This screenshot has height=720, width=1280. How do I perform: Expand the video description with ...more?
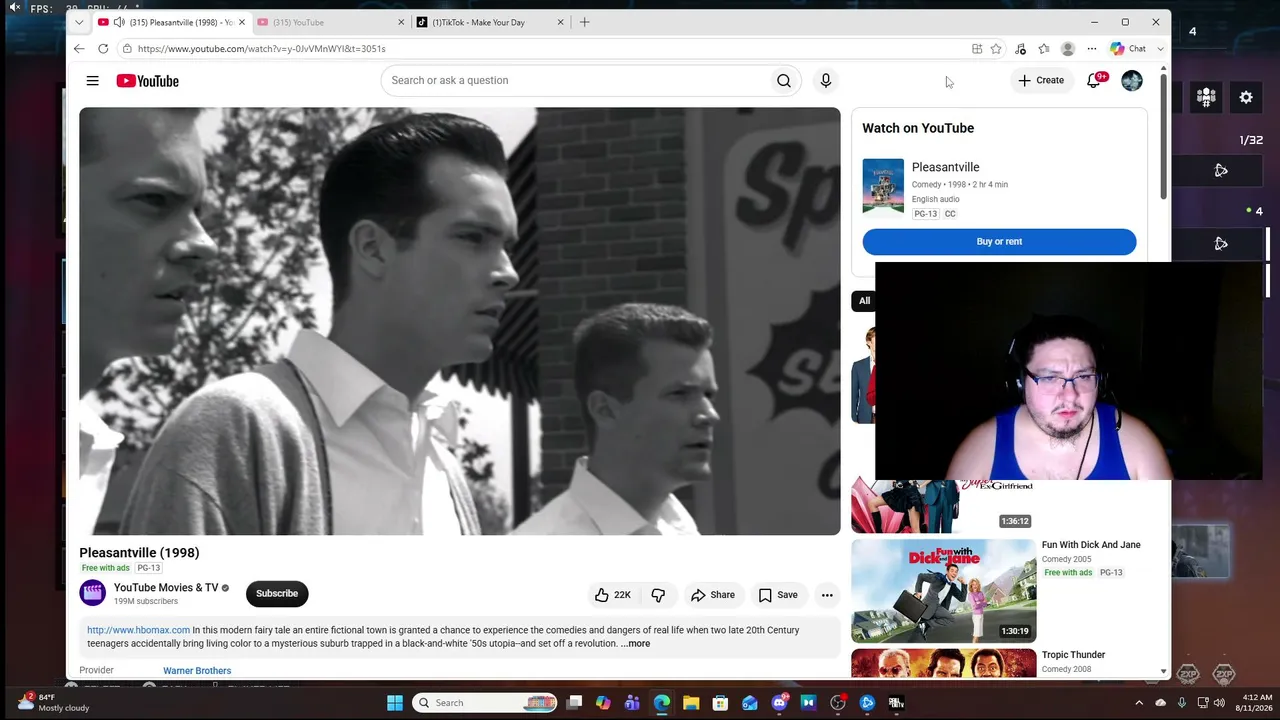pyautogui.click(x=635, y=644)
